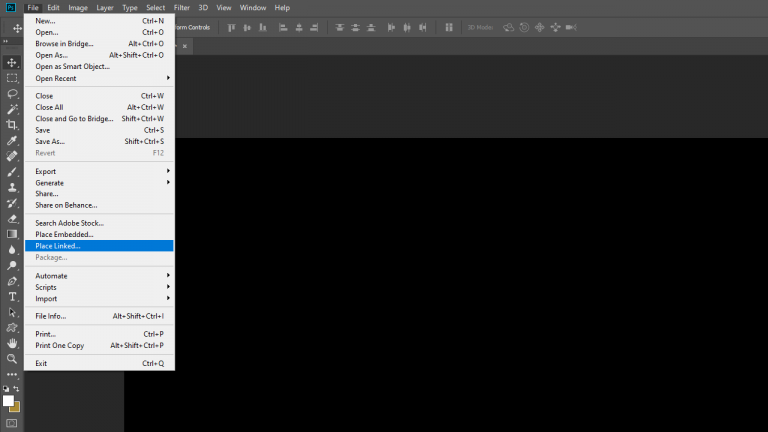Expand the Open Recent submenu
Viewport: 768px width, 432px height.
pos(99,78)
